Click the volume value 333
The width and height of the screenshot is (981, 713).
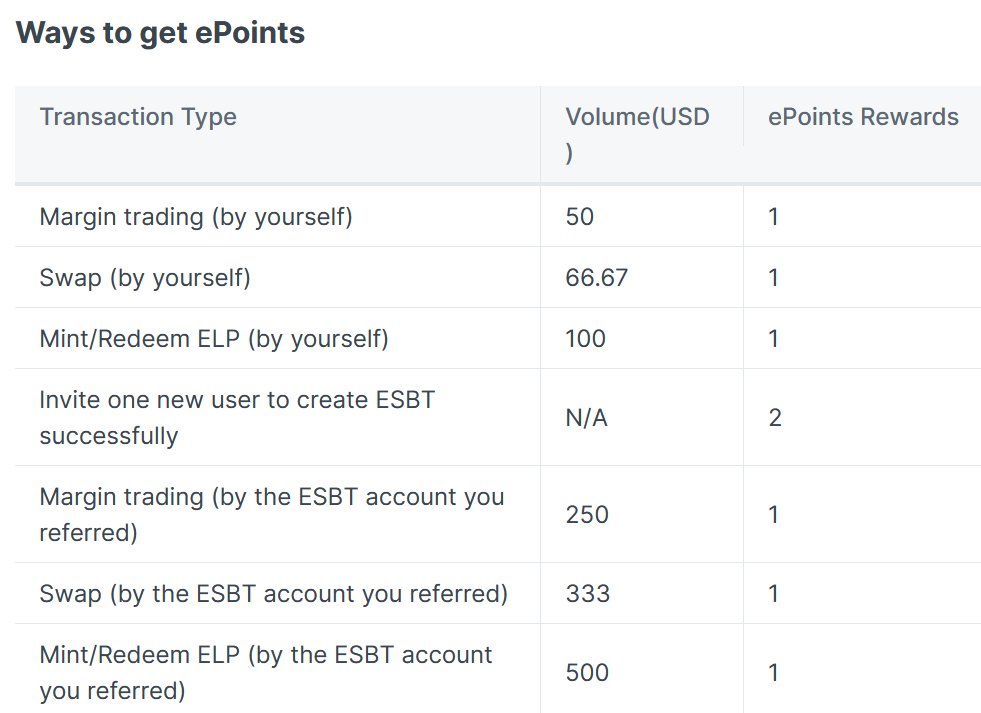click(x=587, y=594)
